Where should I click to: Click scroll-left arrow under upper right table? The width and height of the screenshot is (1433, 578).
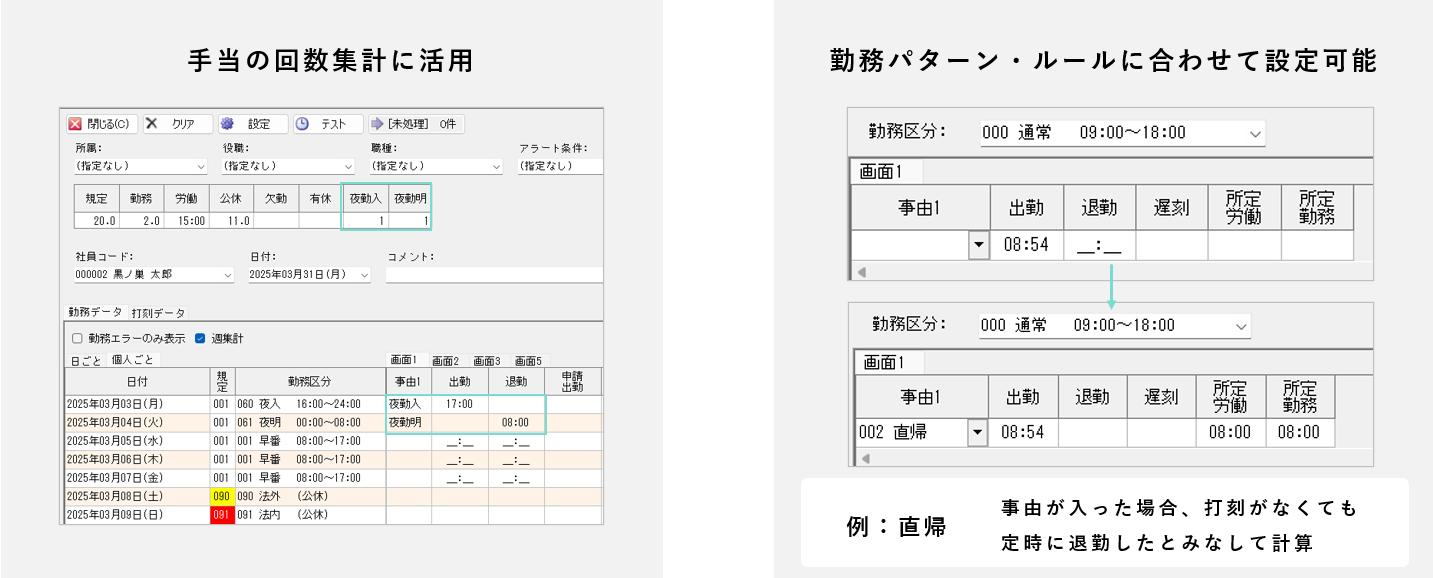click(861, 271)
